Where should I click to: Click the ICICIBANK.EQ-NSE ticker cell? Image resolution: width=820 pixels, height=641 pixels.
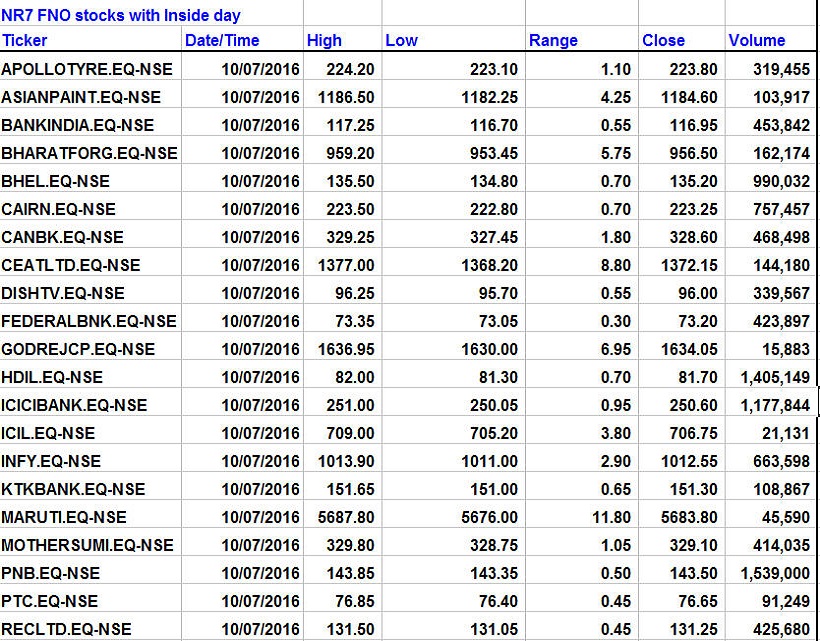point(74,405)
